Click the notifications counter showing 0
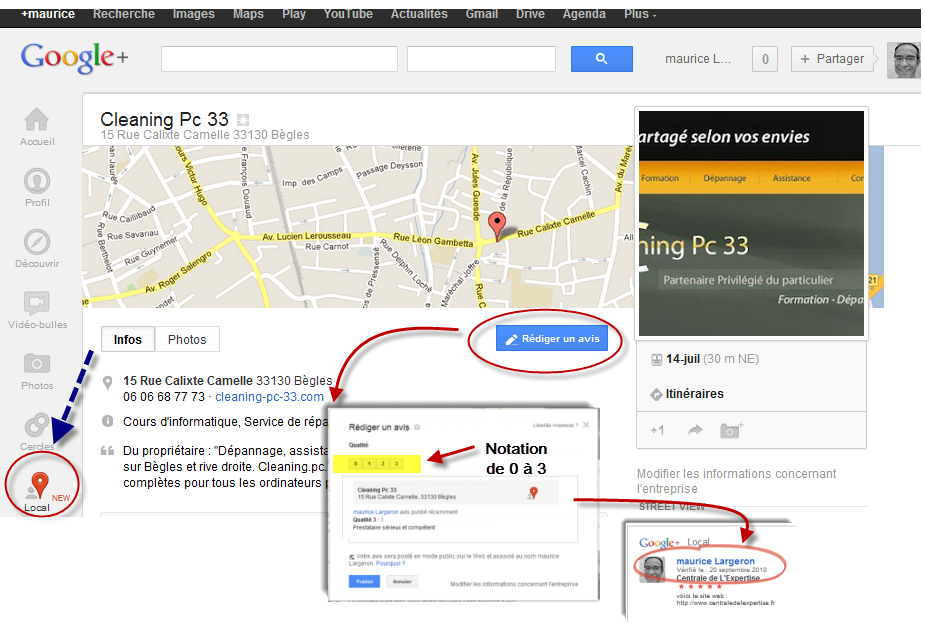Viewport: 925px width, 625px height. [x=765, y=59]
